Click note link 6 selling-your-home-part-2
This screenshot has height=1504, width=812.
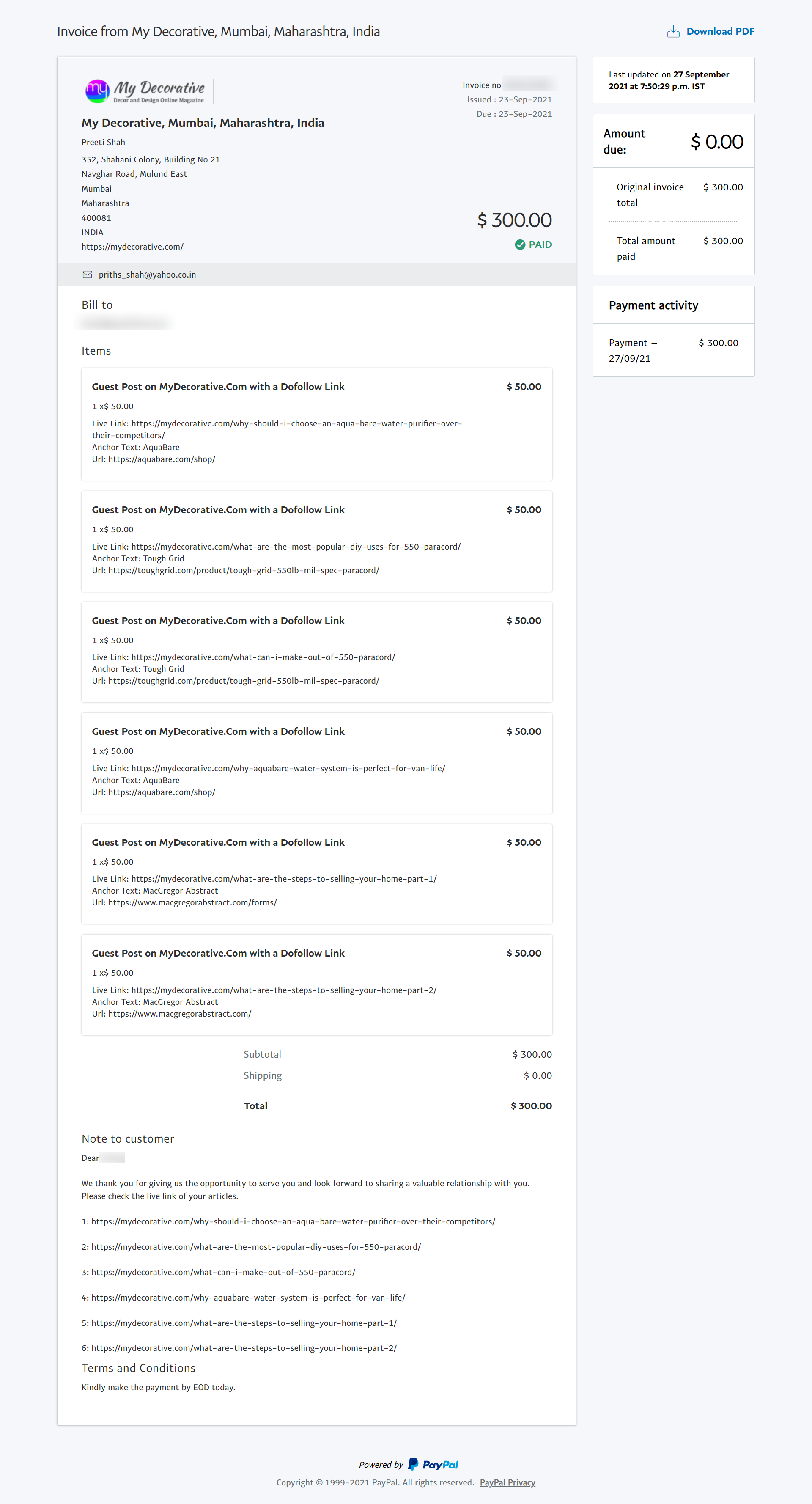244,1348
